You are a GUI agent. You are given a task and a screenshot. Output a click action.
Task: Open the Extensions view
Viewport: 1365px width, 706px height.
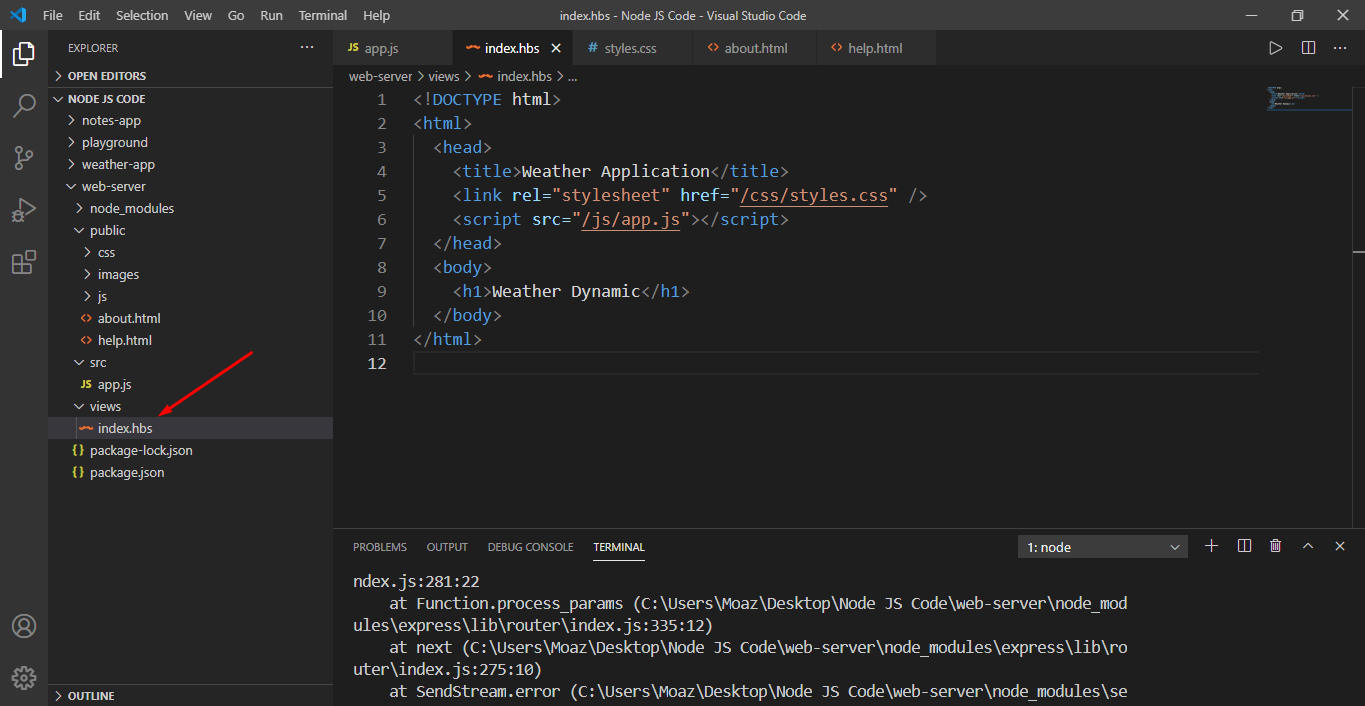(x=24, y=262)
